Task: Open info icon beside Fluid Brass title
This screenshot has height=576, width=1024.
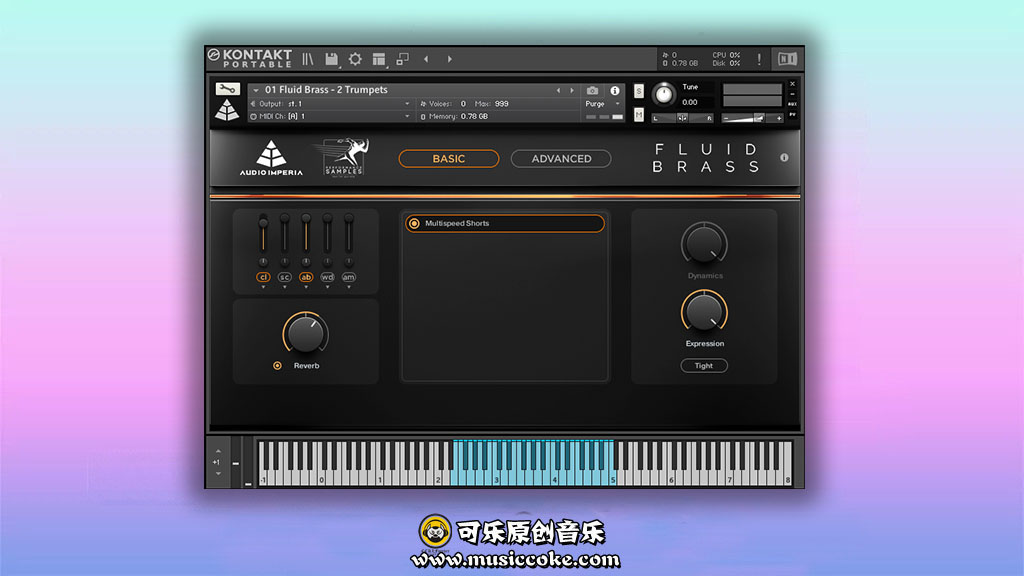Action: (x=784, y=158)
